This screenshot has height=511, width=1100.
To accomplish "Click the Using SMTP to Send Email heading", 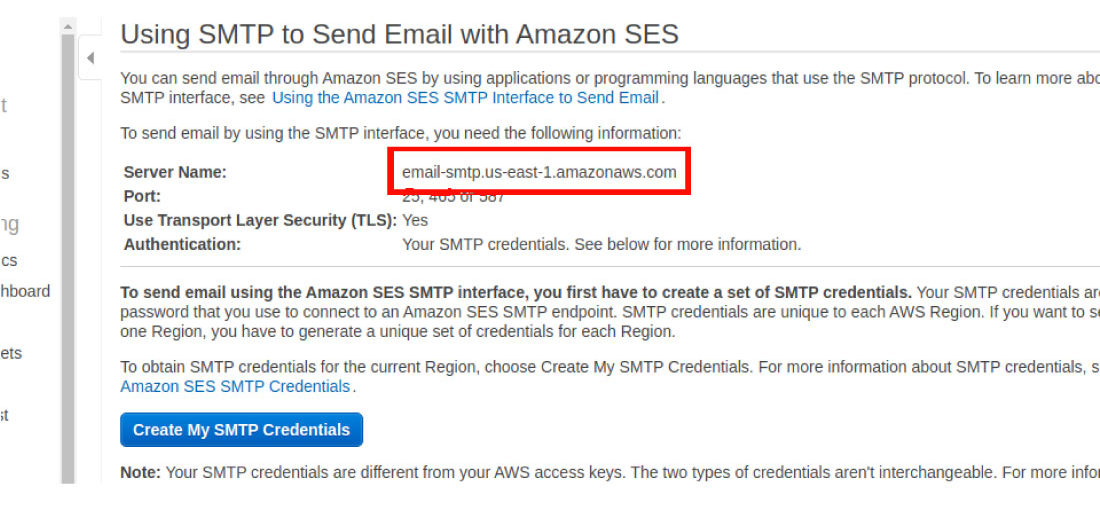I will (x=399, y=34).
